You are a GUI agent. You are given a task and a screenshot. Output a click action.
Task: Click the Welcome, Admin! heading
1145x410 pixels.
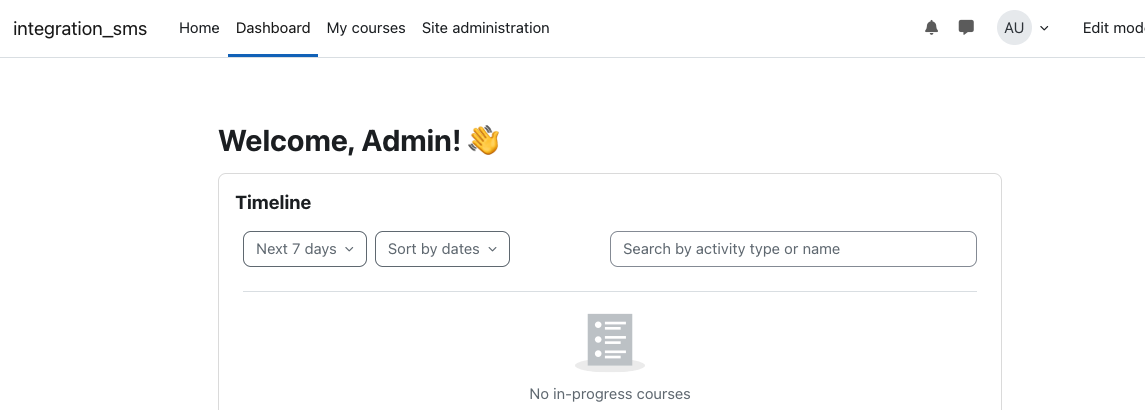tap(340, 140)
